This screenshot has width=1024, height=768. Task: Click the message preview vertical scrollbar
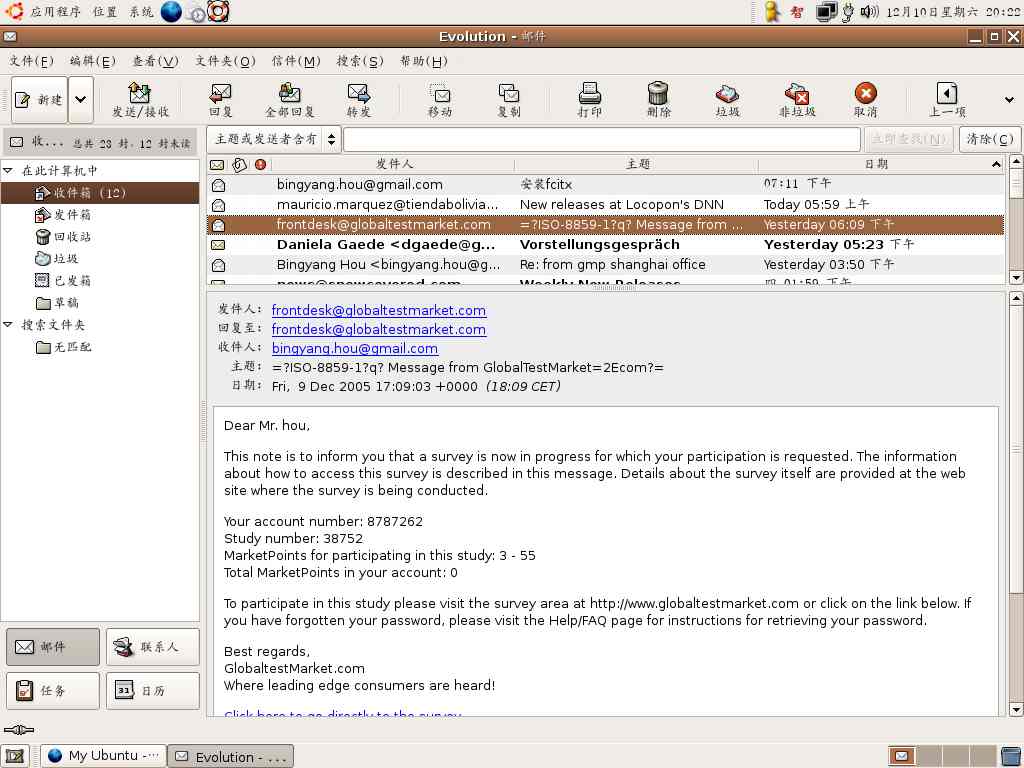pyautogui.click(x=1016, y=504)
